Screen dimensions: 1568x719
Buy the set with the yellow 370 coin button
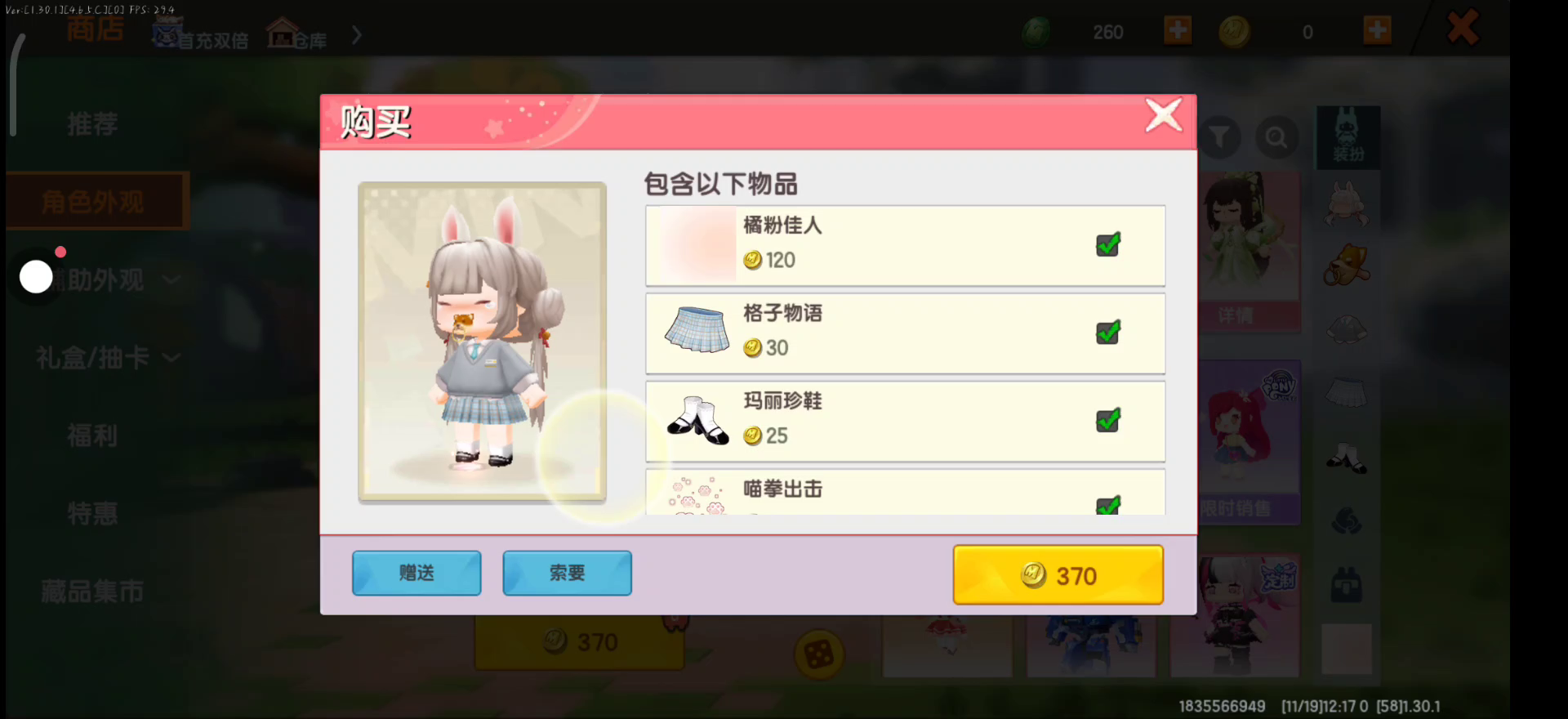click(x=1058, y=575)
